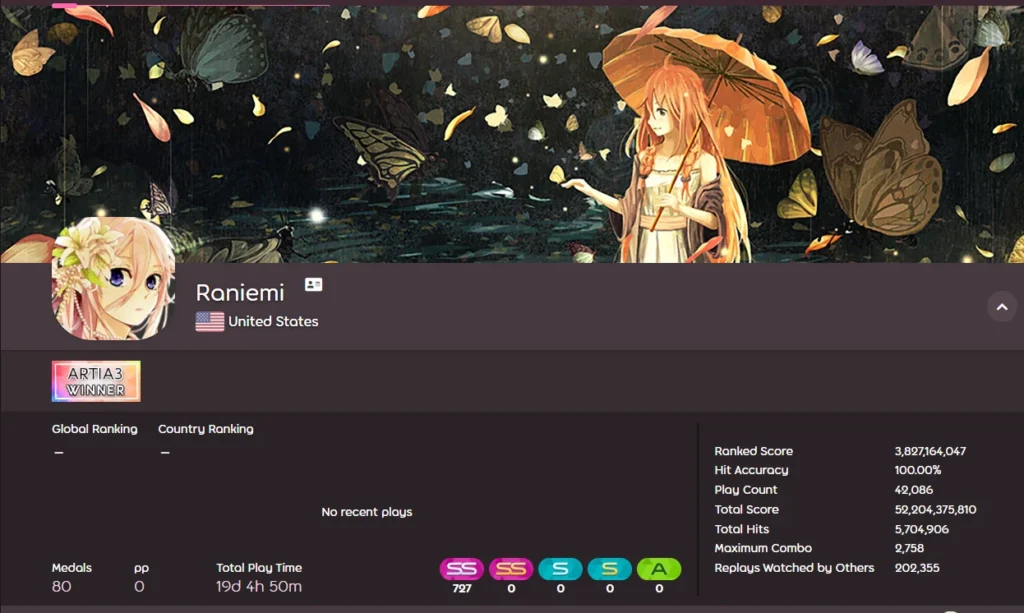Click the Country Ranking label
The width and height of the screenshot is (1024, 613).
[x=206, y=429]
